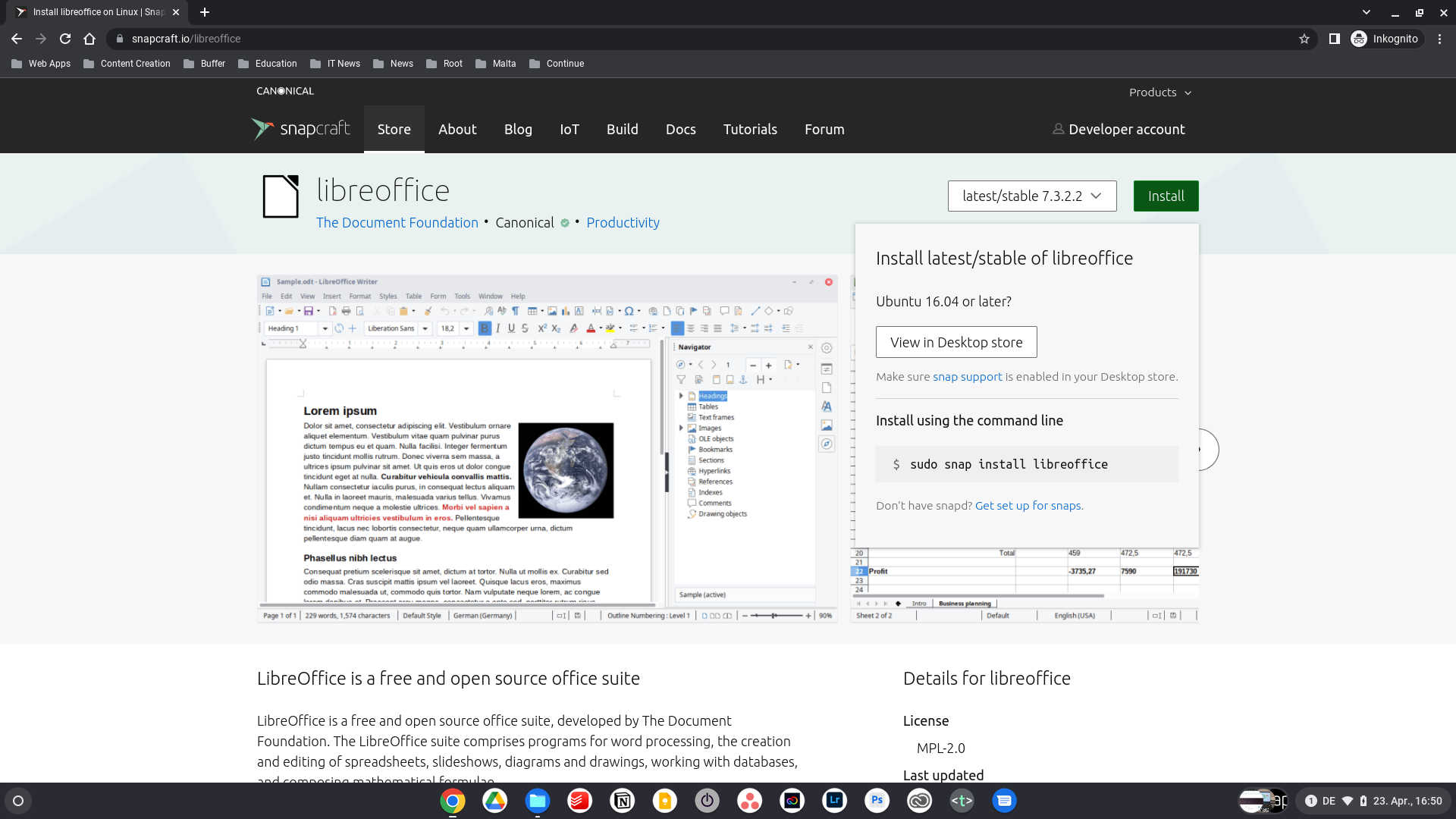Open the Blog nav item
The width and height of the screenshot is (1456, 819).
[x=518, y=130]
